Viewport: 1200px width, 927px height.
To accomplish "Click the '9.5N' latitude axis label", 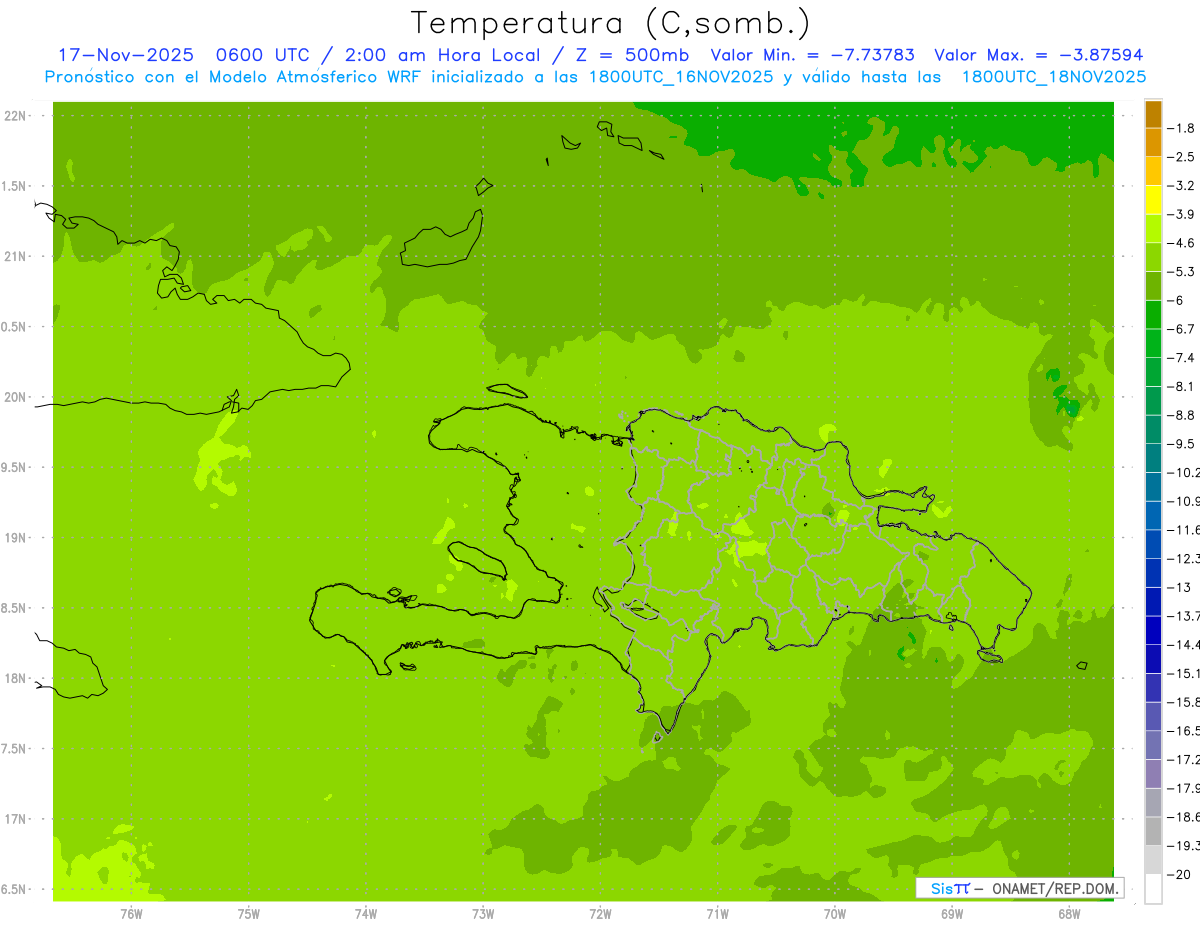I will pos(14,467).
